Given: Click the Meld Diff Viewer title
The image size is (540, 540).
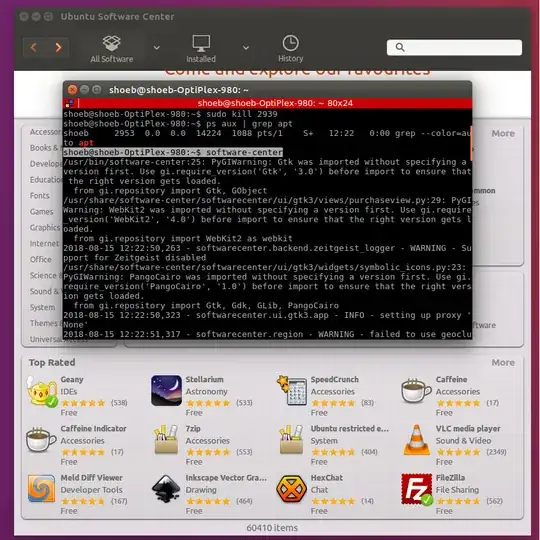Looking at the screenshot, I should [x=92, y=478].
